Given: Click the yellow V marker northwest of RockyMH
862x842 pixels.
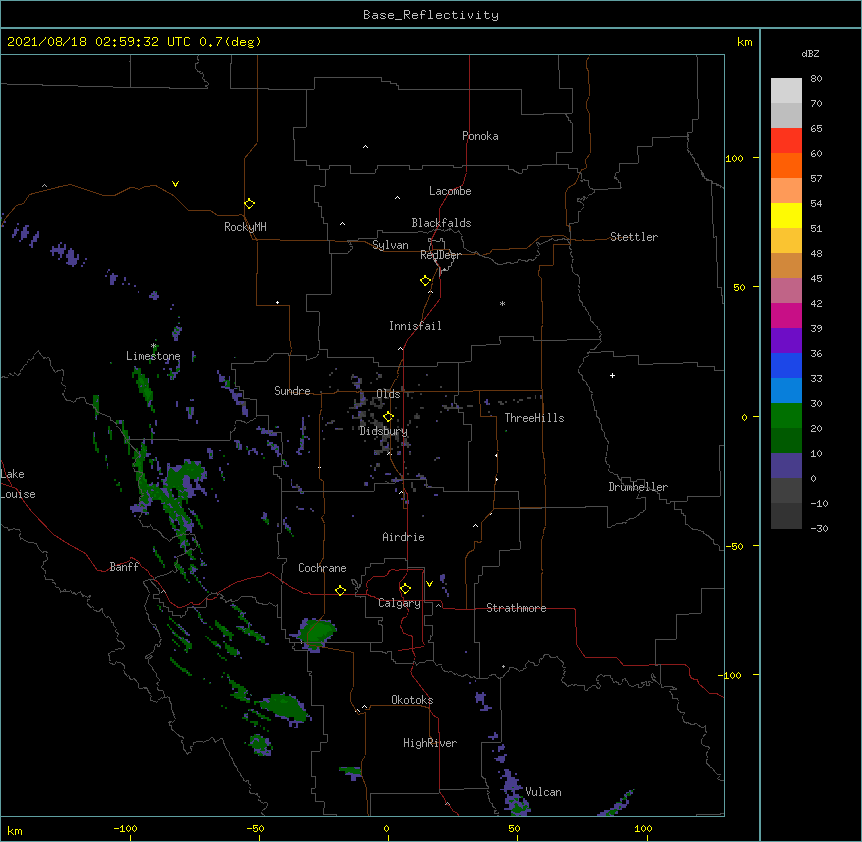Looking at the screenshot, I should click(x=175, y=184).
